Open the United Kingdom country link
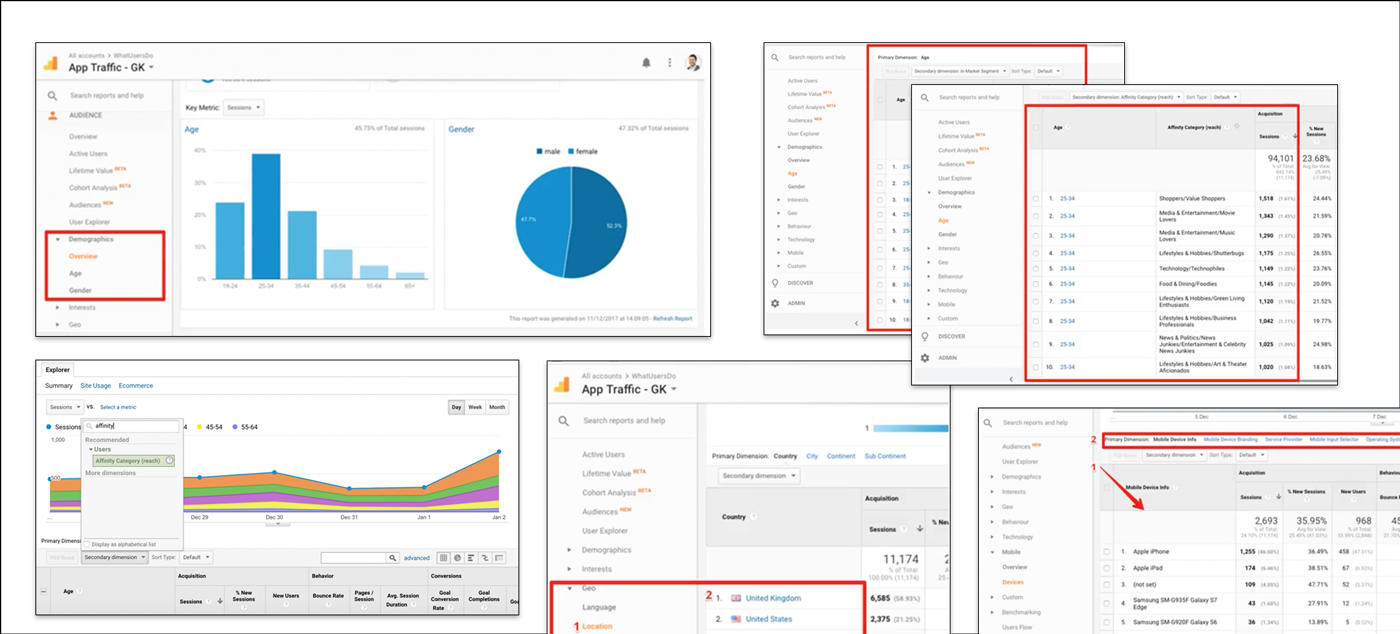The width and height of the screenshot is (1400, 634). [x=773, y=598]
